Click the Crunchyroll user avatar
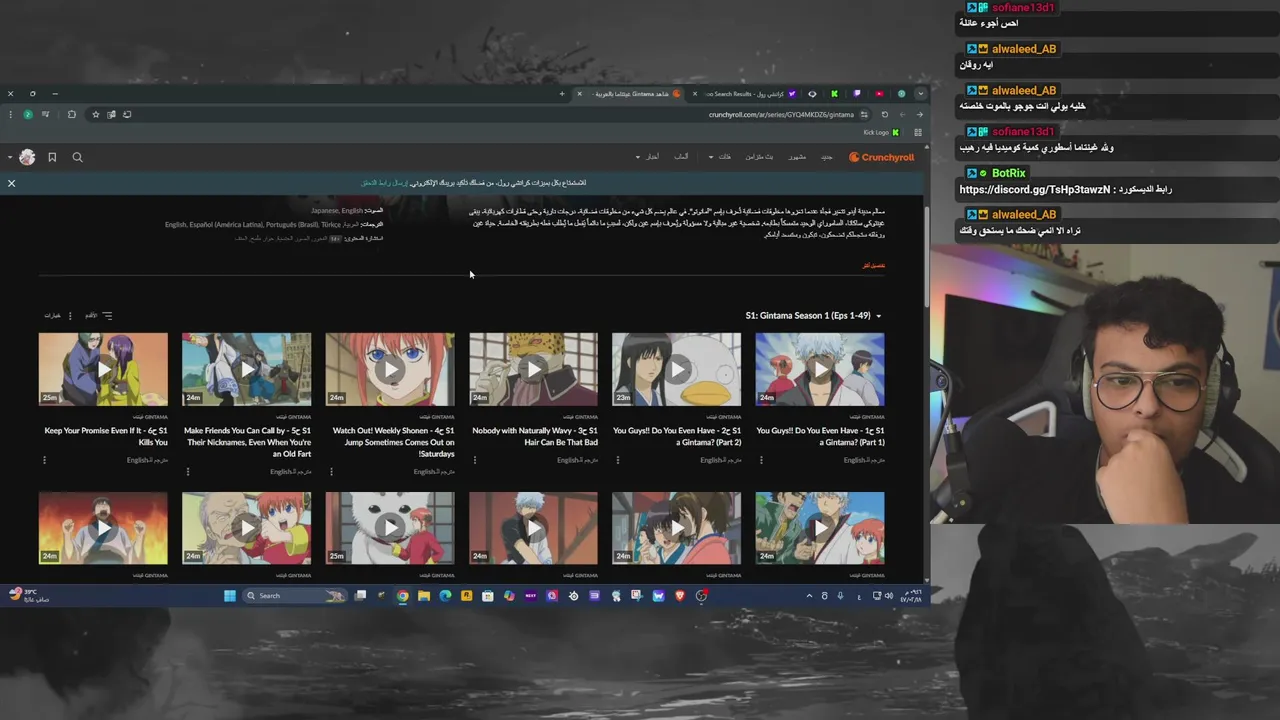Image resolution: width=1280 pixels, height=720 pixels. click(27, 157)
